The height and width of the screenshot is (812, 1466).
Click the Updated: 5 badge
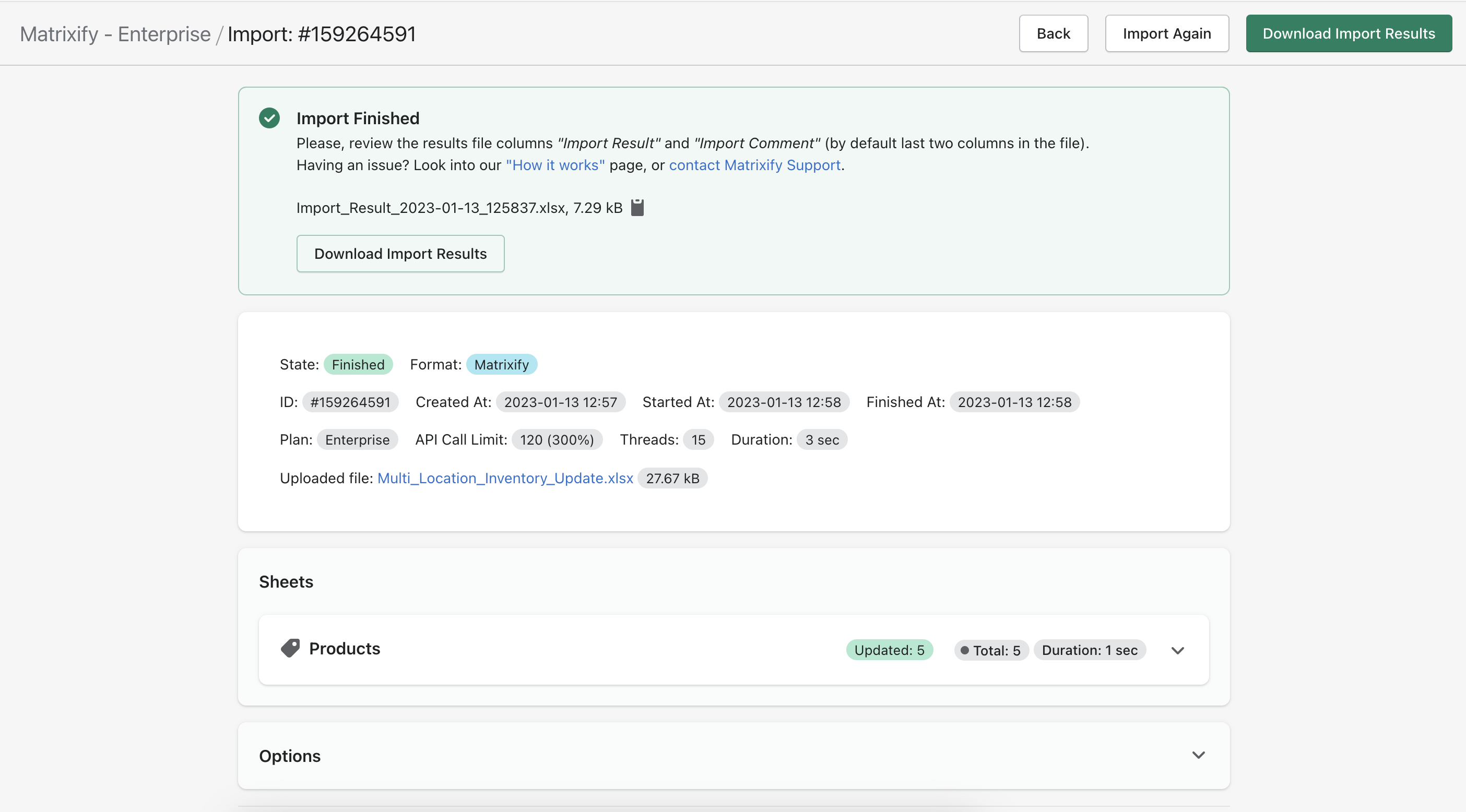[889, 650]
